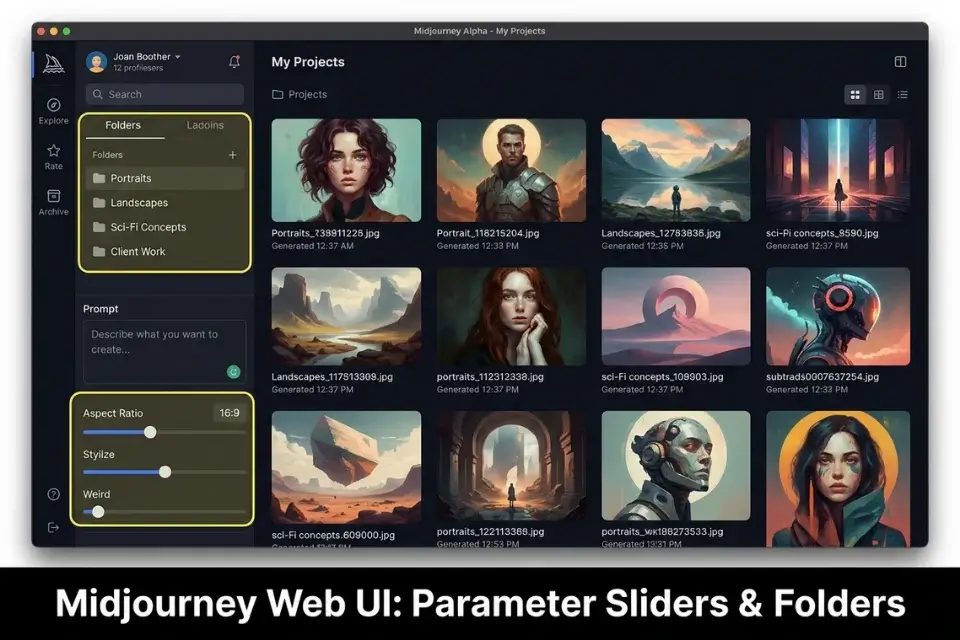Adjust the Aspect Ratio slider handle
Screen dimensions: 960x640
coord(150,432)
